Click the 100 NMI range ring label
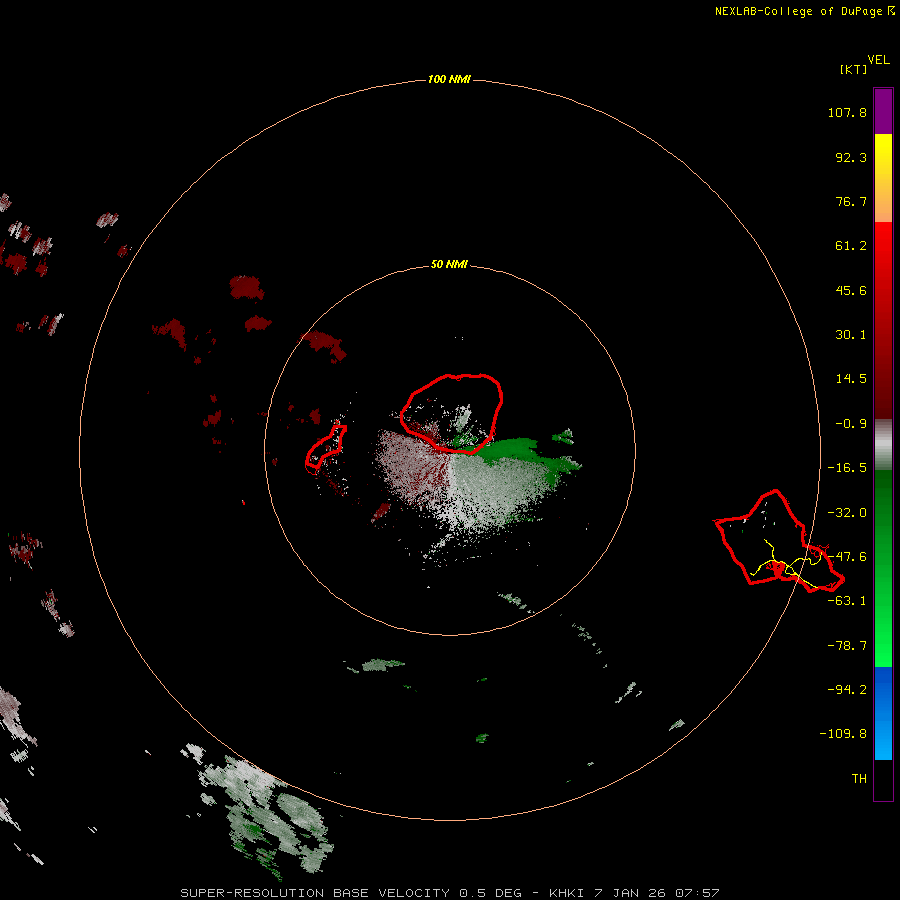Screen dimensions: 900x900 pyautogui.click(x=449, y=79)
